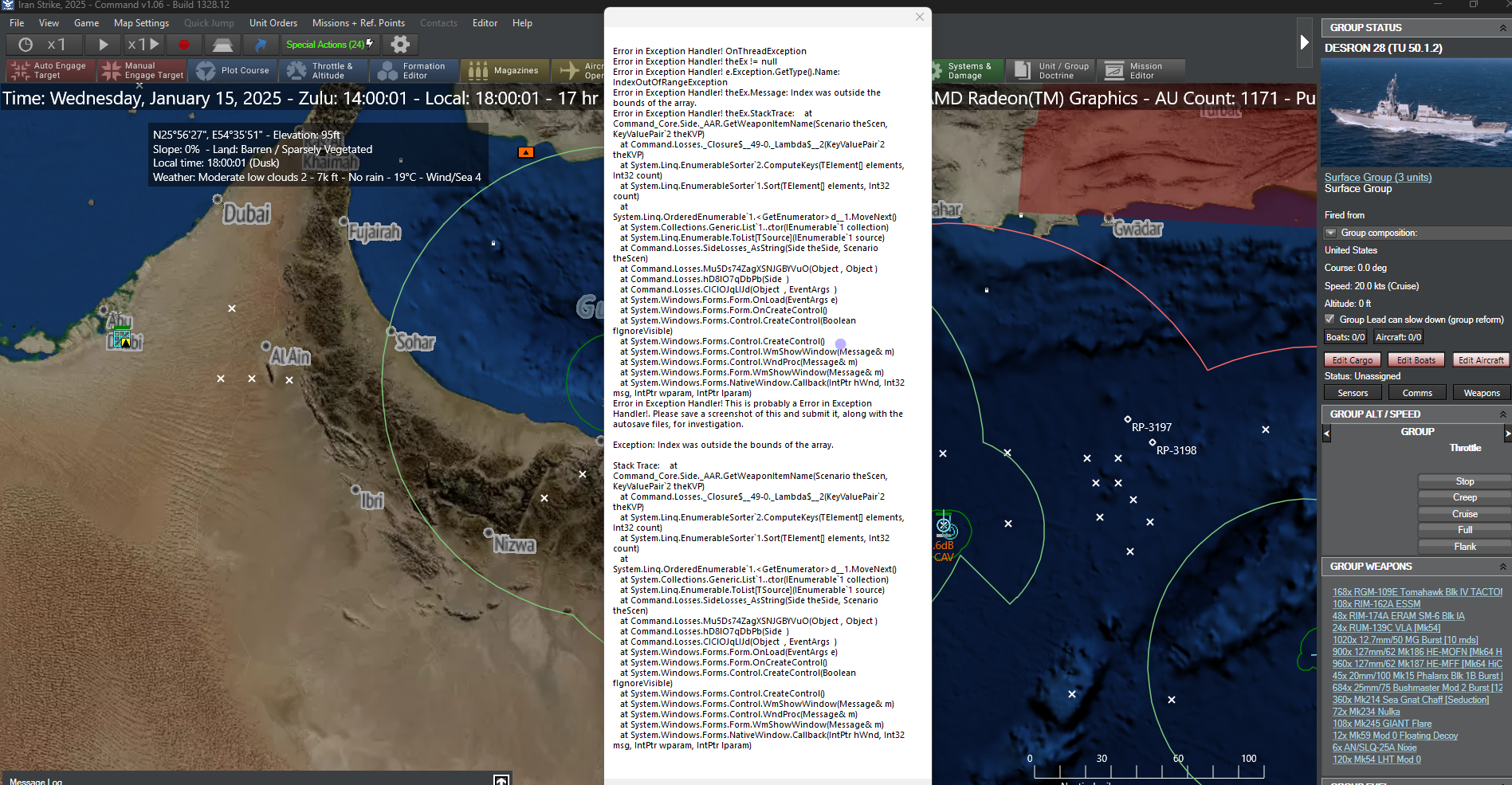Image resolution: width=1512 pixels, height=785 pixels.
Task: Collapse the GROUP WEAPONS panel
Action: point(1502,567)
